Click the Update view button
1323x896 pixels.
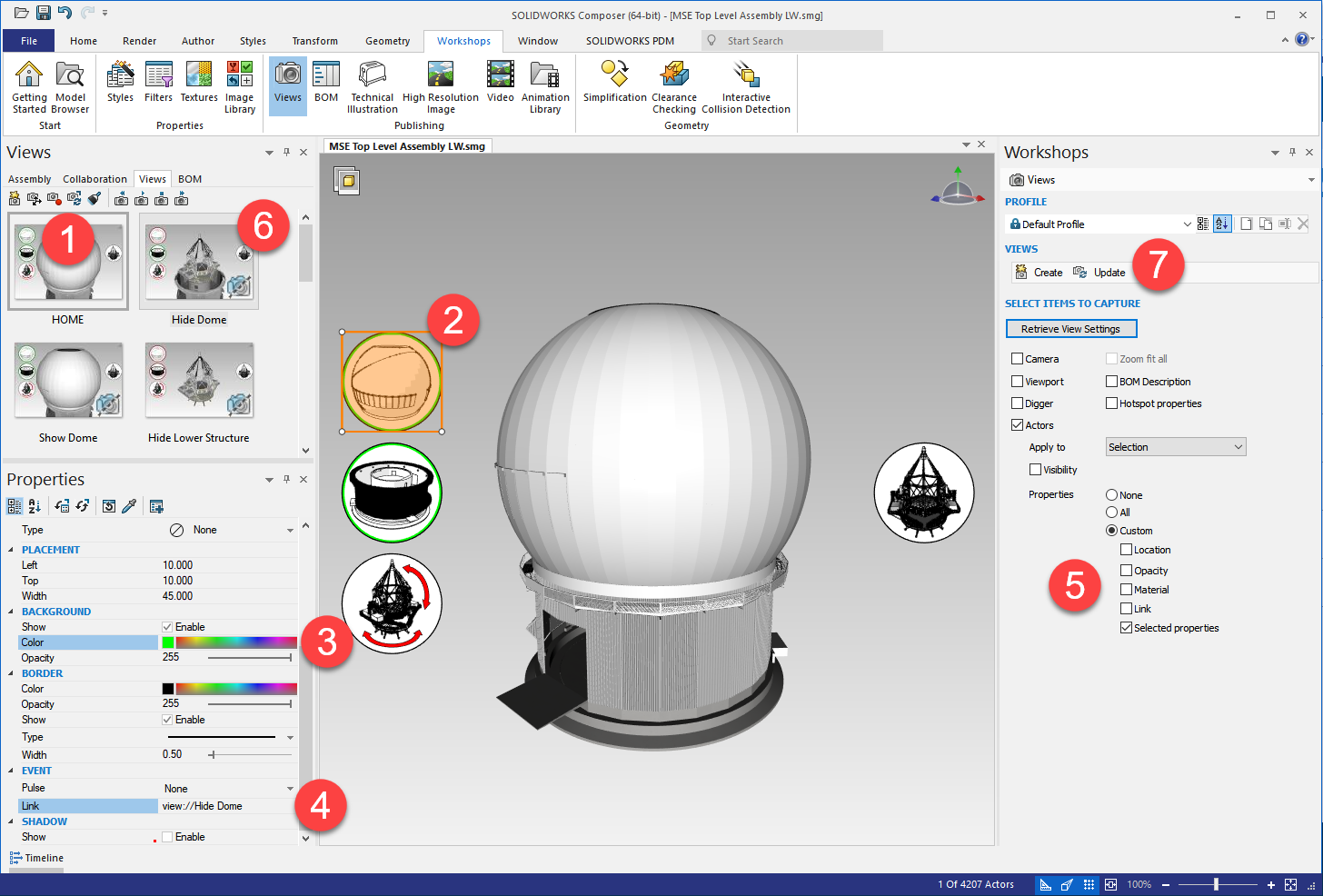[x=1099, y=273]
